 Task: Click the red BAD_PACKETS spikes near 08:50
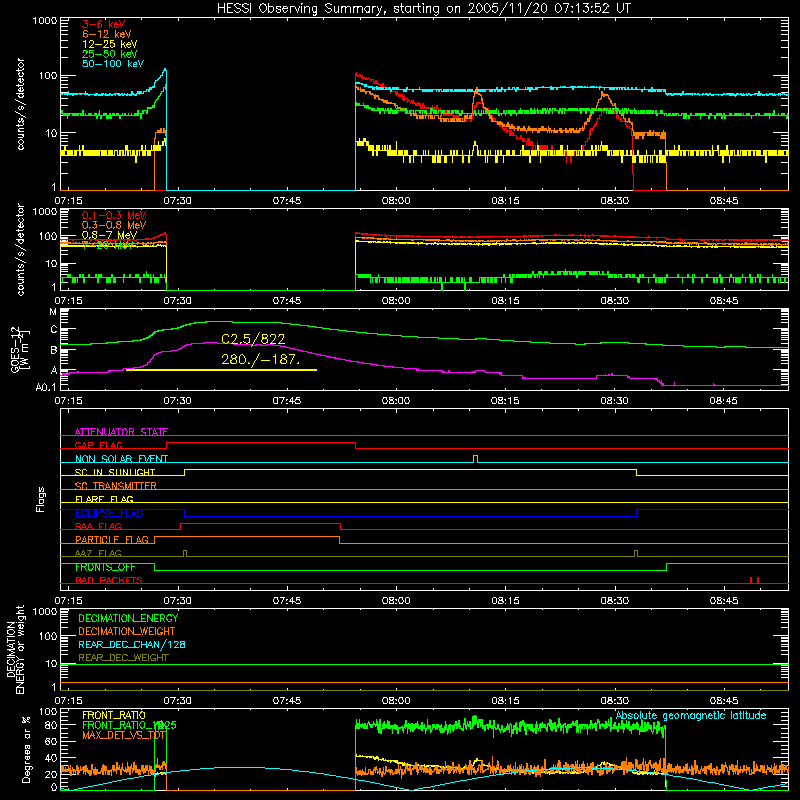pos(755,580)
